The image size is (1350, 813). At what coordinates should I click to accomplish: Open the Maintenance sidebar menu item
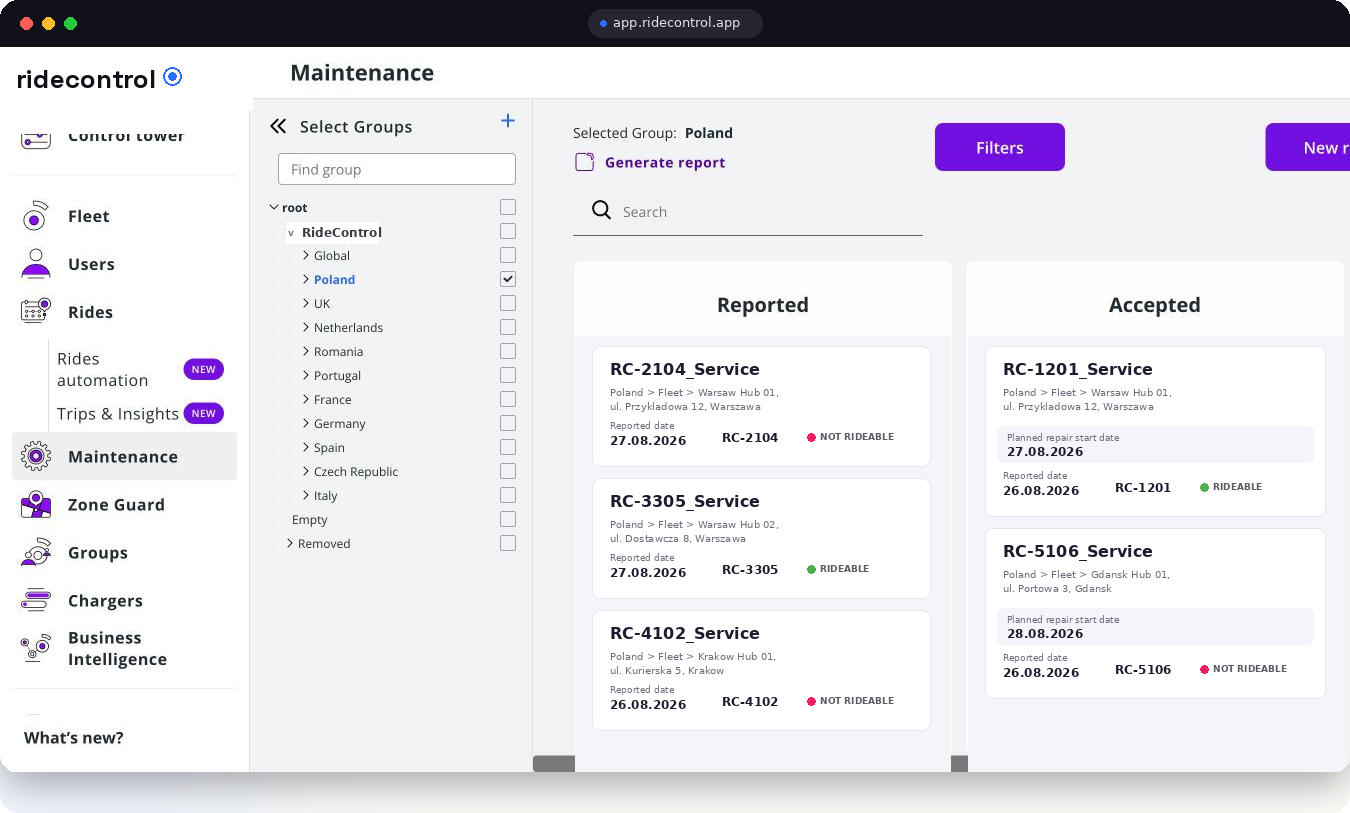tap(124, 457)
